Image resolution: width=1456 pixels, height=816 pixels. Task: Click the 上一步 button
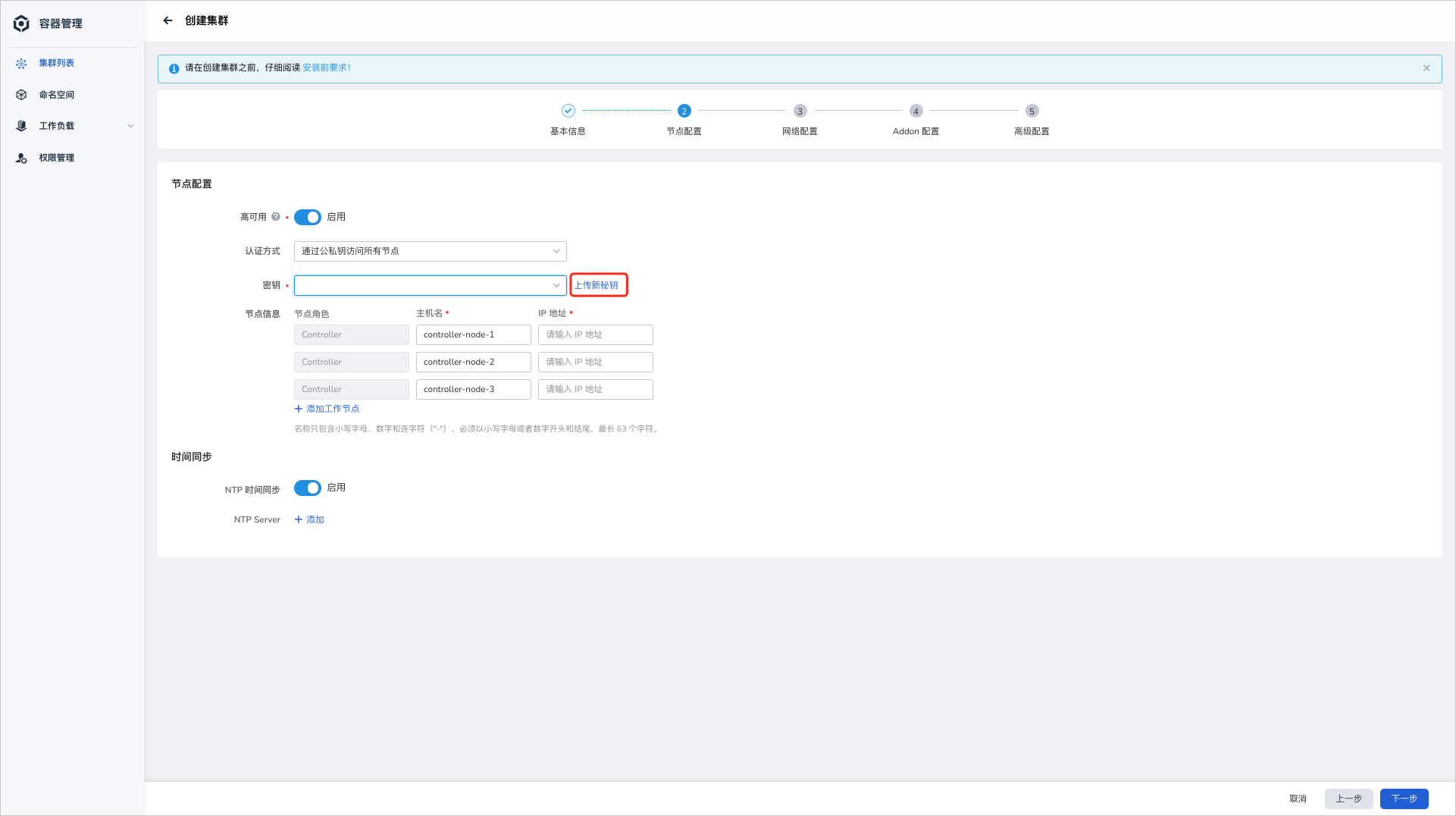tap(1348, 799)
